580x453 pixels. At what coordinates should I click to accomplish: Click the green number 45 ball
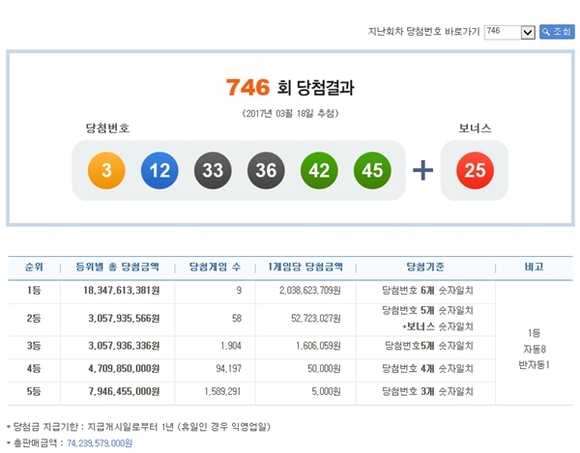coord(372,170)
